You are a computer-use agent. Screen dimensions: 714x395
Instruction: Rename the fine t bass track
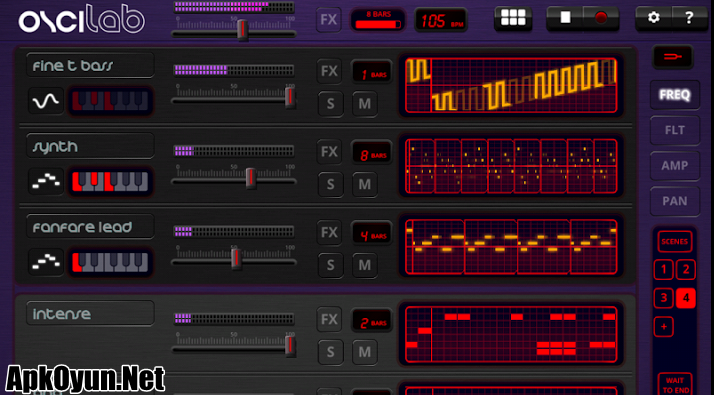91,66
